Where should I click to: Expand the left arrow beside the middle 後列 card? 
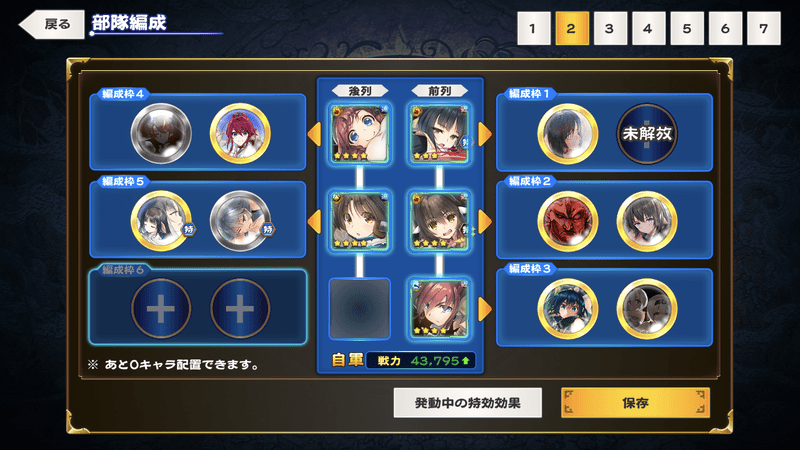[x=314, y=221]
